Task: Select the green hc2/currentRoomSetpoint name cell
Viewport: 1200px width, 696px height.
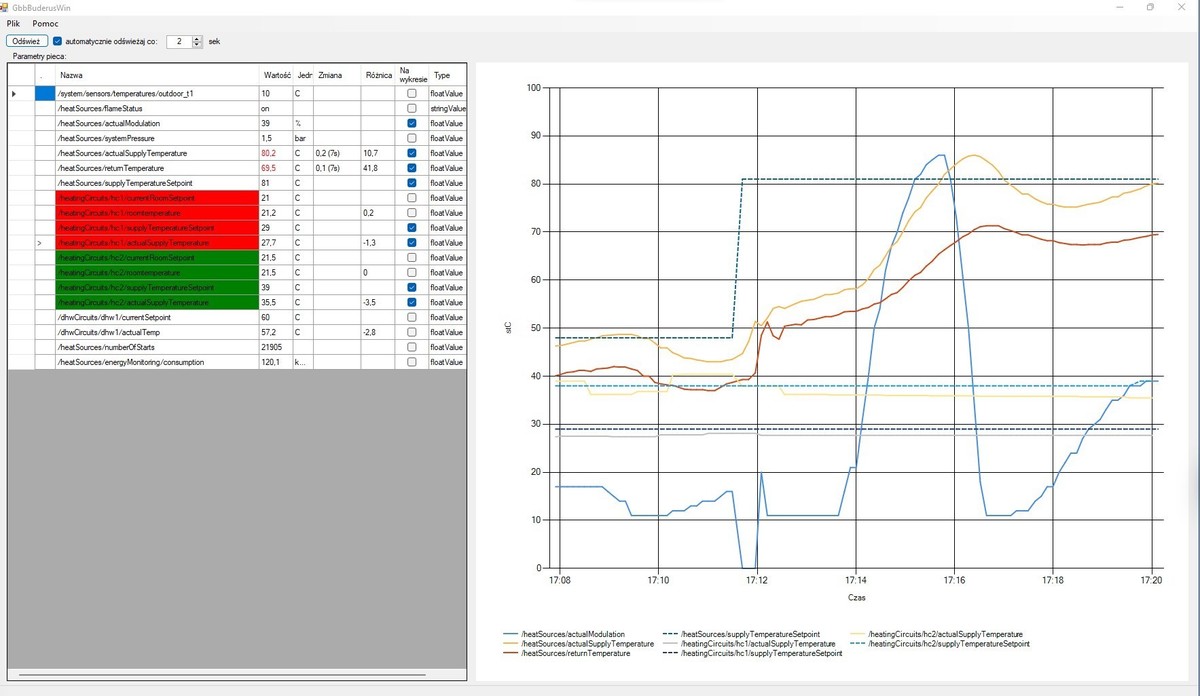Action: point(157,258)
